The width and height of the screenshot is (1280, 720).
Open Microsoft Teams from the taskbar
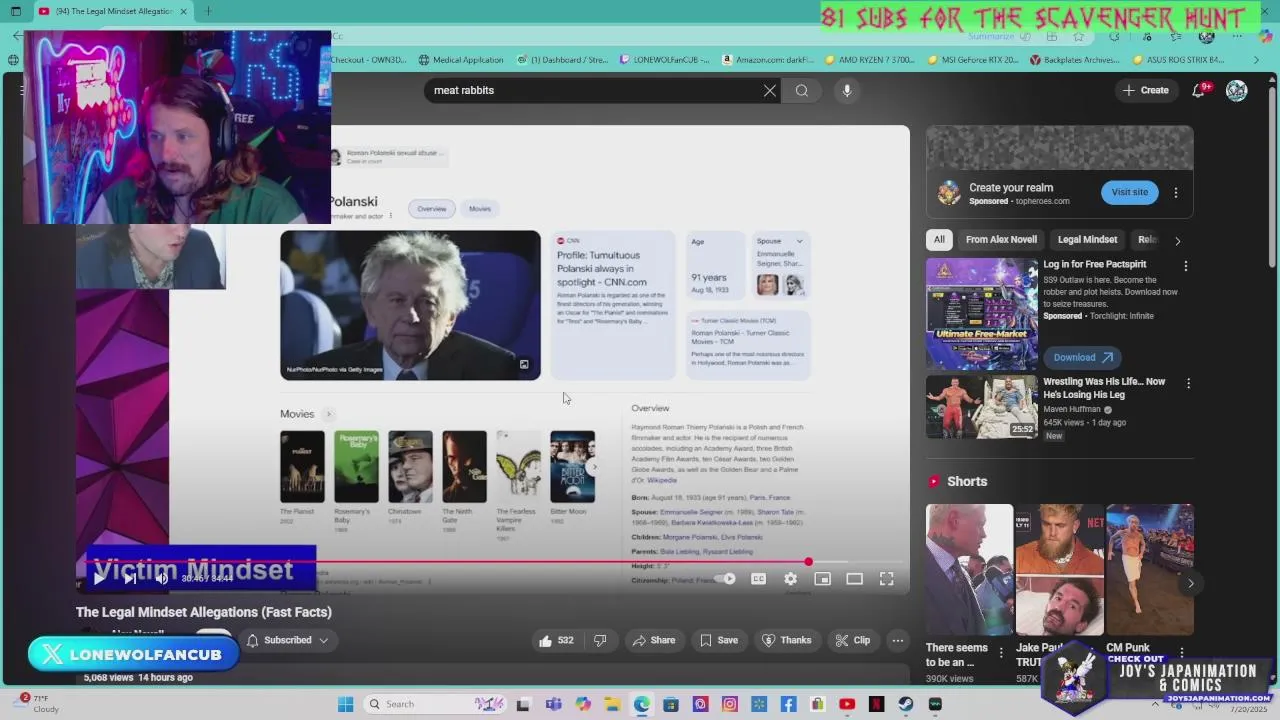coord(553,704)
